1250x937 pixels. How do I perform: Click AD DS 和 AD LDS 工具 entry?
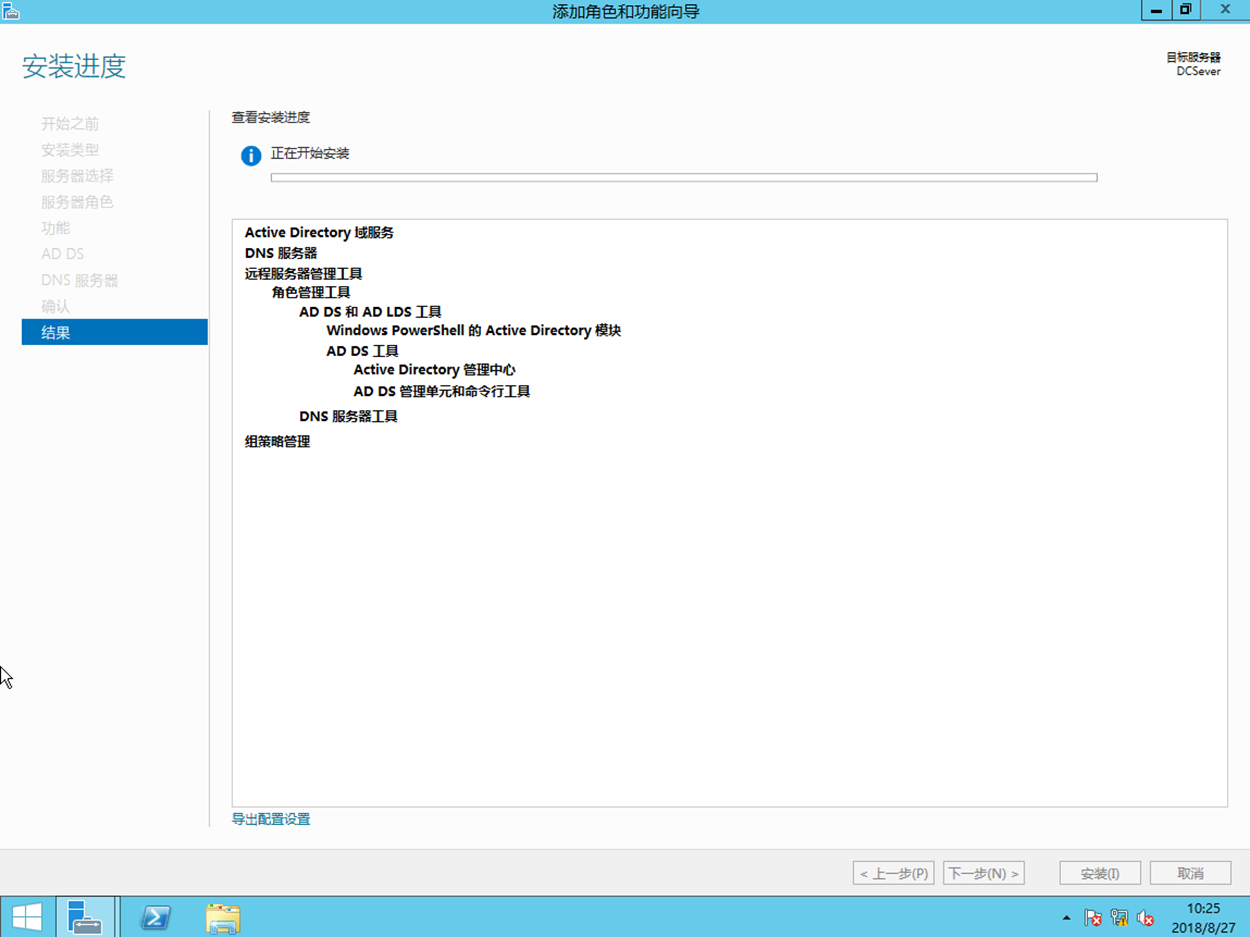pos(370,312)
